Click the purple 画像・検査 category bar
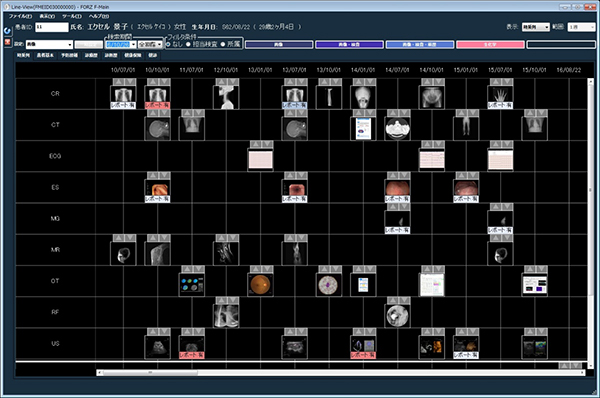The height and width of the screenshot is (398, 600). 349,45
